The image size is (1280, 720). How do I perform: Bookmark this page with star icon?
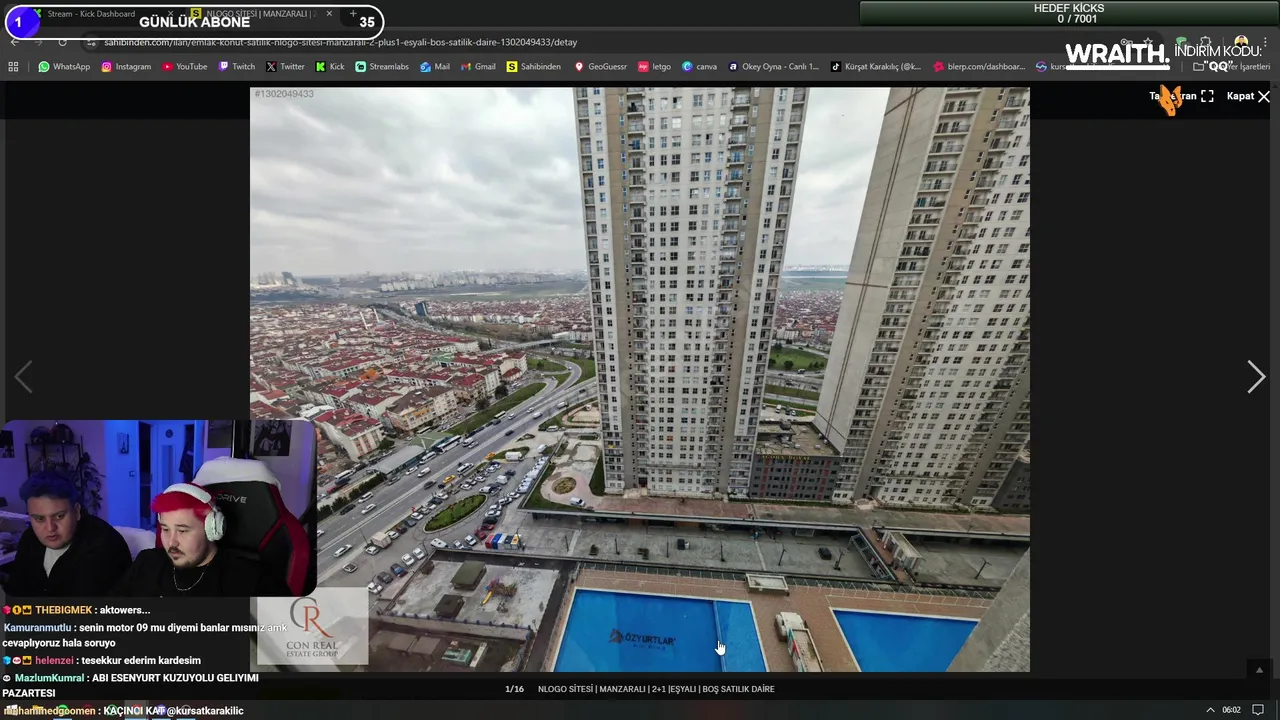1148,42
